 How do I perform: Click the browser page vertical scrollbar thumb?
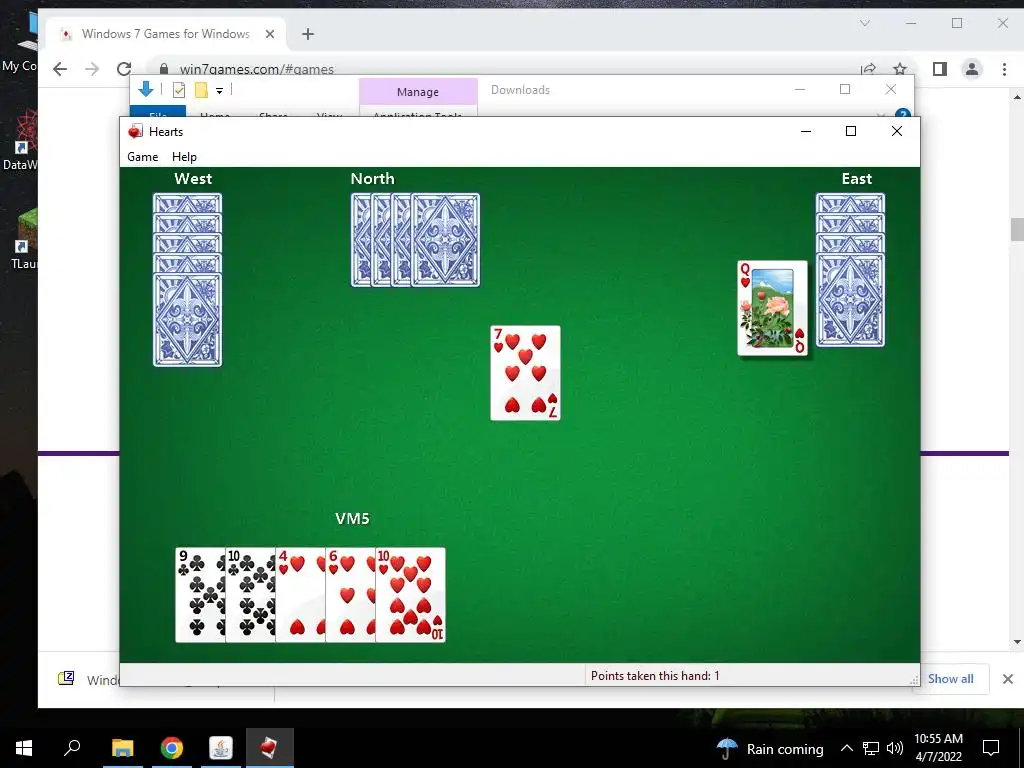[1017, 230]
